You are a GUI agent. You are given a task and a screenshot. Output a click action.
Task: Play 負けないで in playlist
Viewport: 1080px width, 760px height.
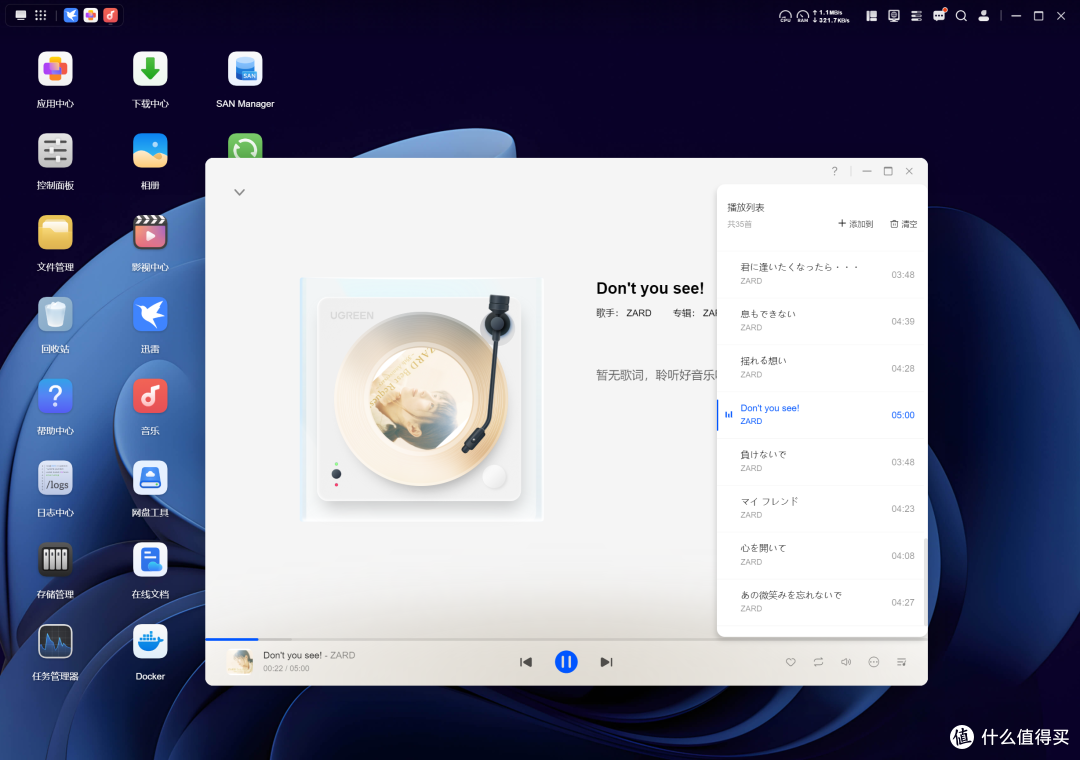pyautogui.click(x=822, y=462)
